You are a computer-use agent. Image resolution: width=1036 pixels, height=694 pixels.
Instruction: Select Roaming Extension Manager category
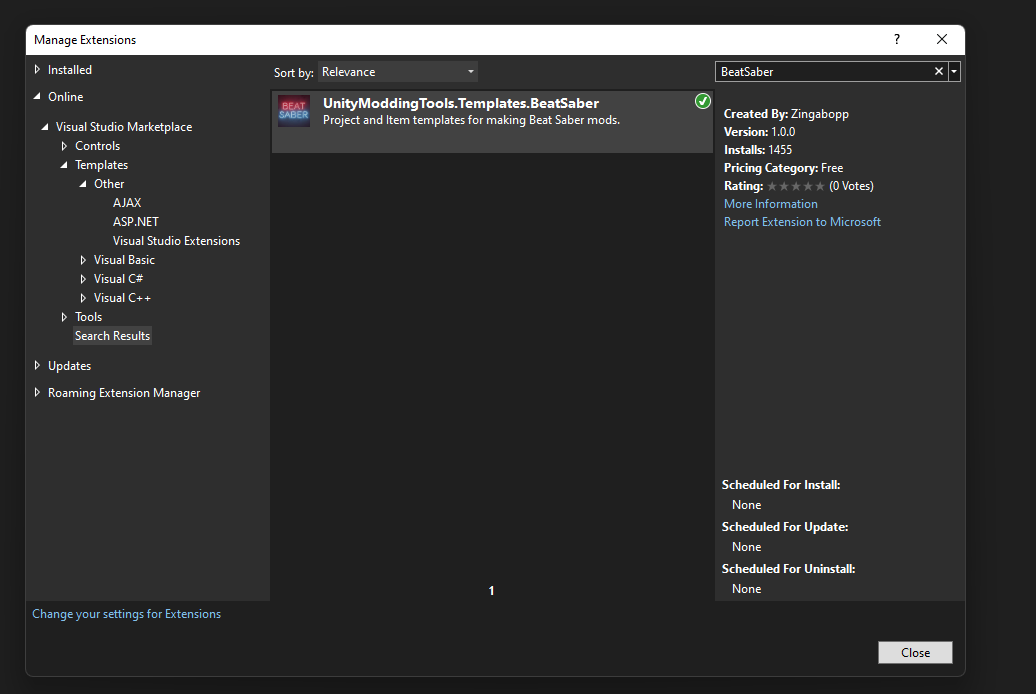tap(124, 393)
